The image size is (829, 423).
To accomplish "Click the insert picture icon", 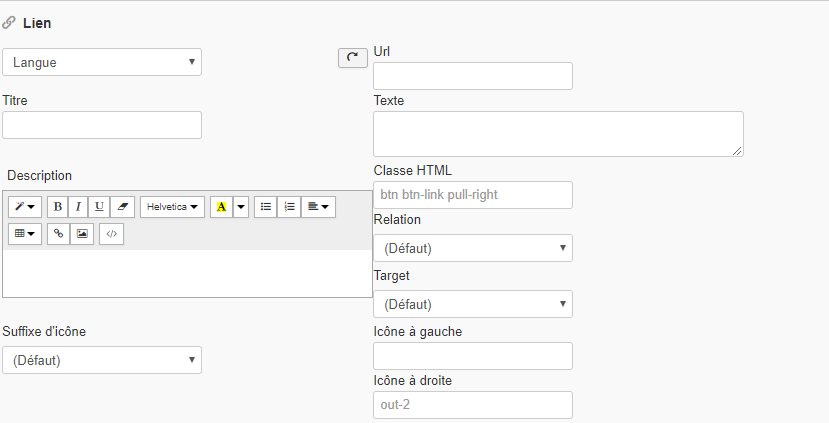I will click(82, 234).
